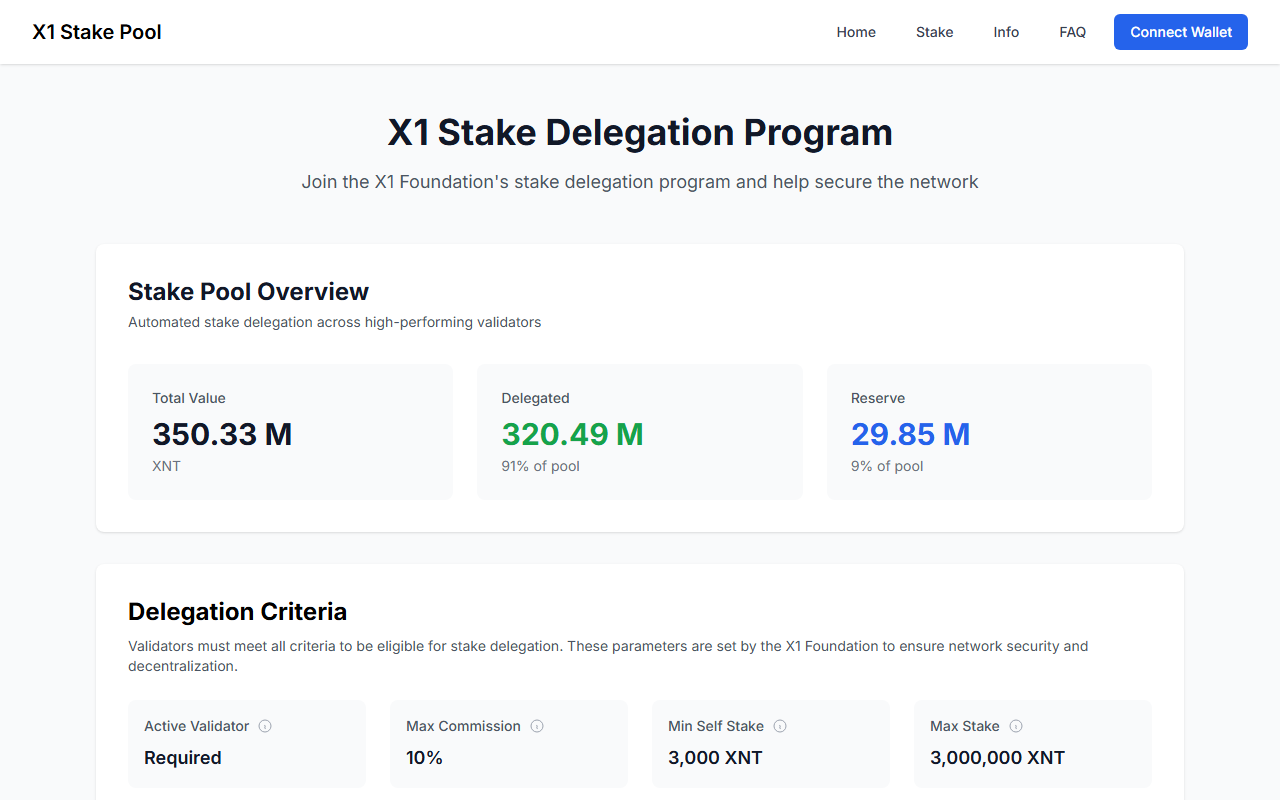Click the Max Stake label
The width and height of the screenshot is (1280, 800).
point(965,726)
